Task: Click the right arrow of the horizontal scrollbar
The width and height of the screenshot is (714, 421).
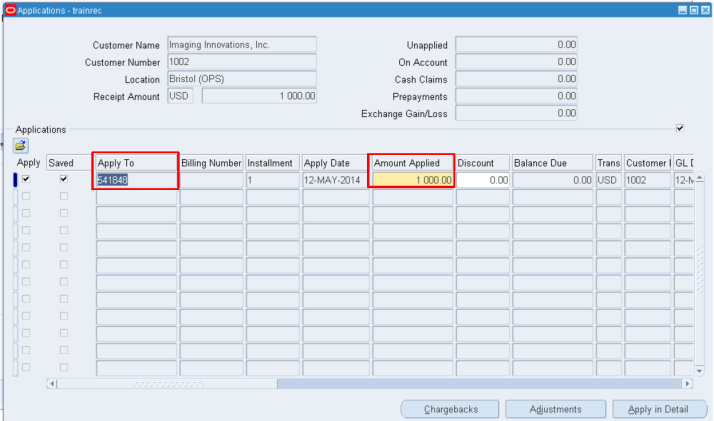Action: pos(687,383)
